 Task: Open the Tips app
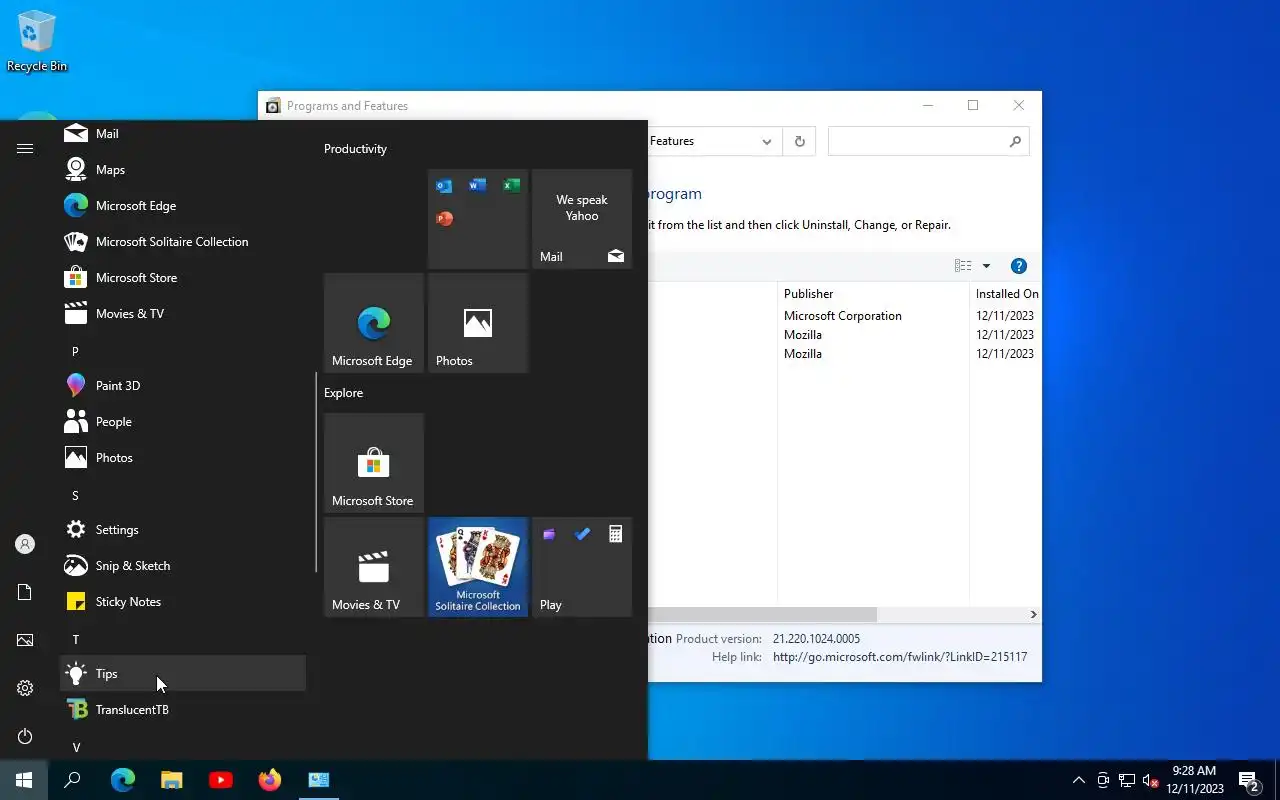click(183, 674)
